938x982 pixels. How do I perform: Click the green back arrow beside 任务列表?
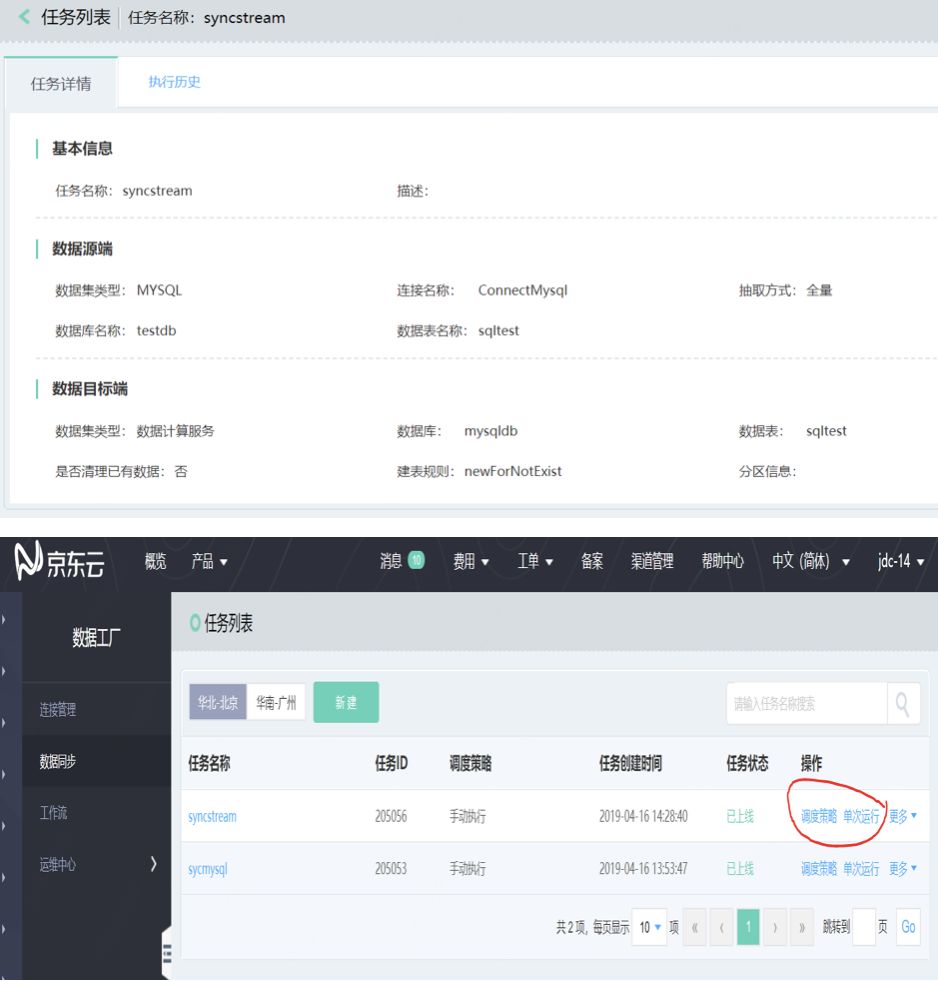click(24, 17)
